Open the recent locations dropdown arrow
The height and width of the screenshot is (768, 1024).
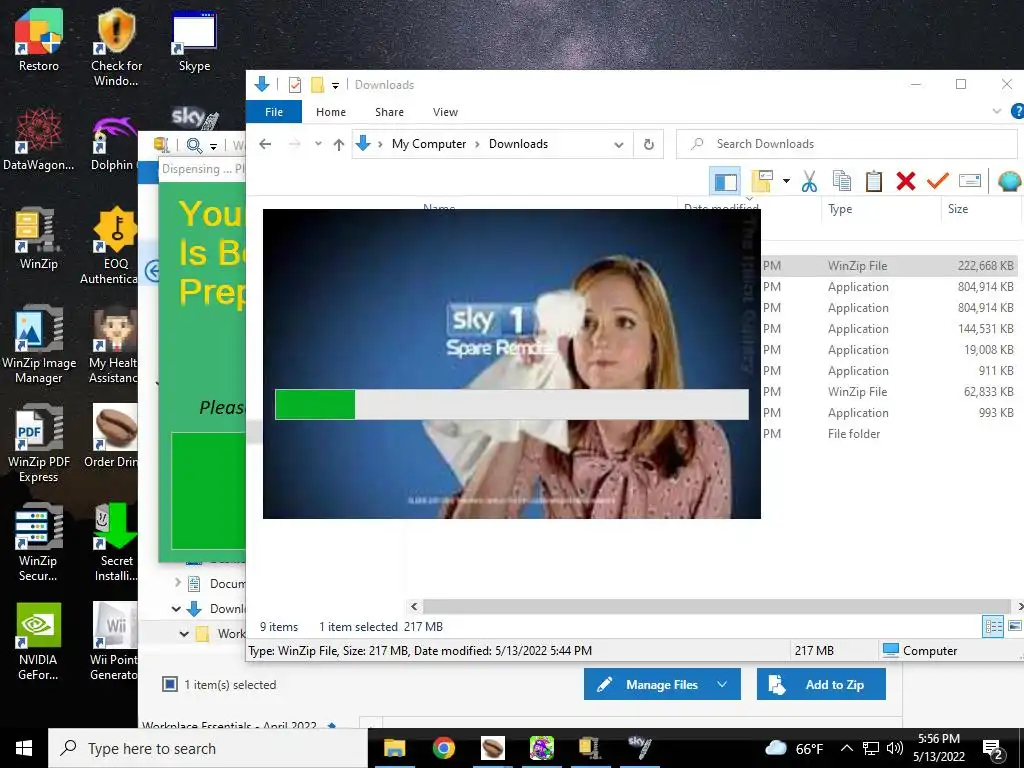tap(318, 144)
